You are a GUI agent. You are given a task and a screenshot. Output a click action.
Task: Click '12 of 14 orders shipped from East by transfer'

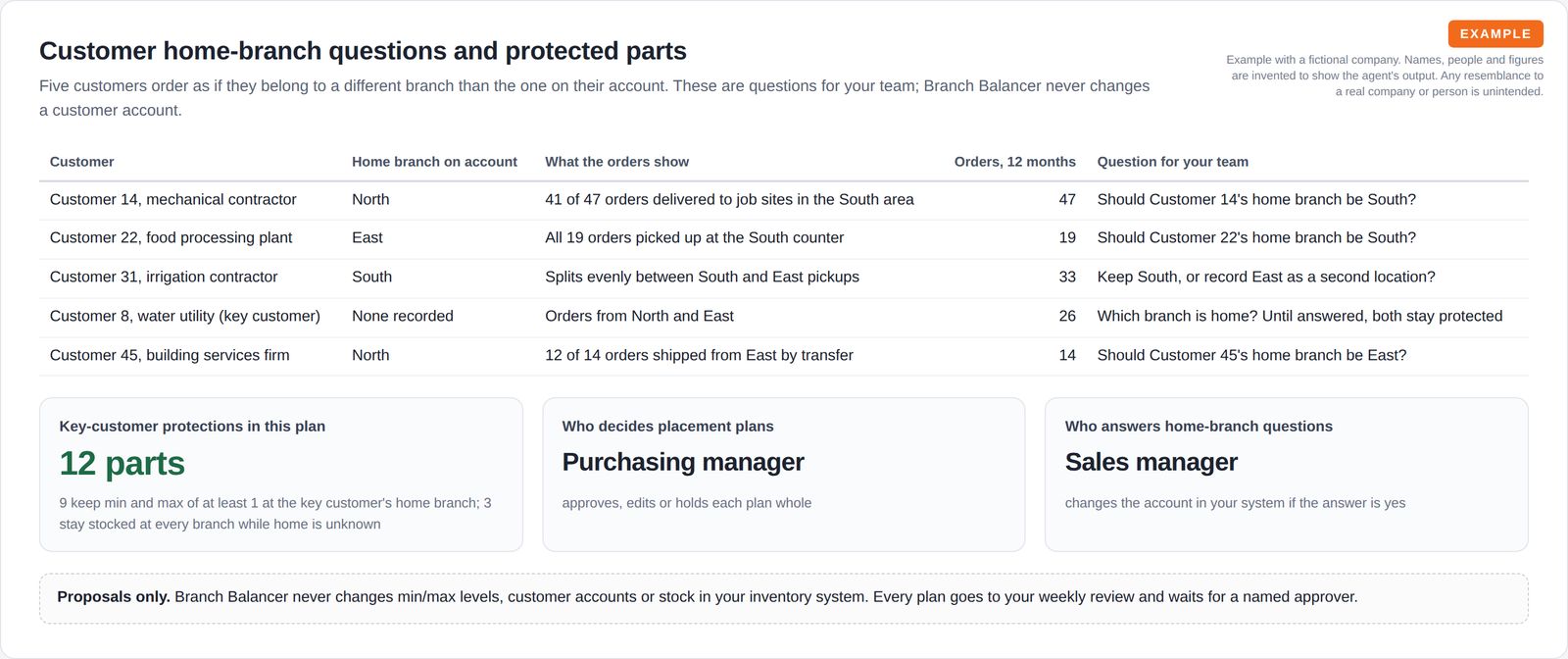click(x=699, y=355)
